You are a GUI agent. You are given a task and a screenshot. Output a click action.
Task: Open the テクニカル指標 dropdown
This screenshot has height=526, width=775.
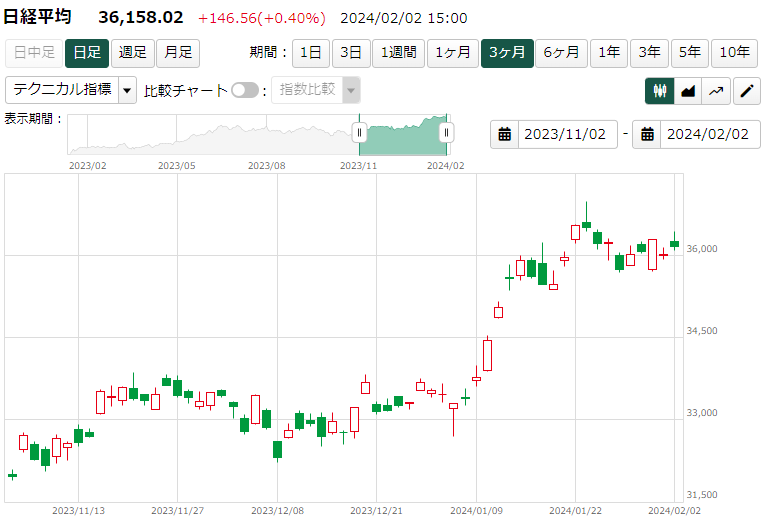point(62,90)
